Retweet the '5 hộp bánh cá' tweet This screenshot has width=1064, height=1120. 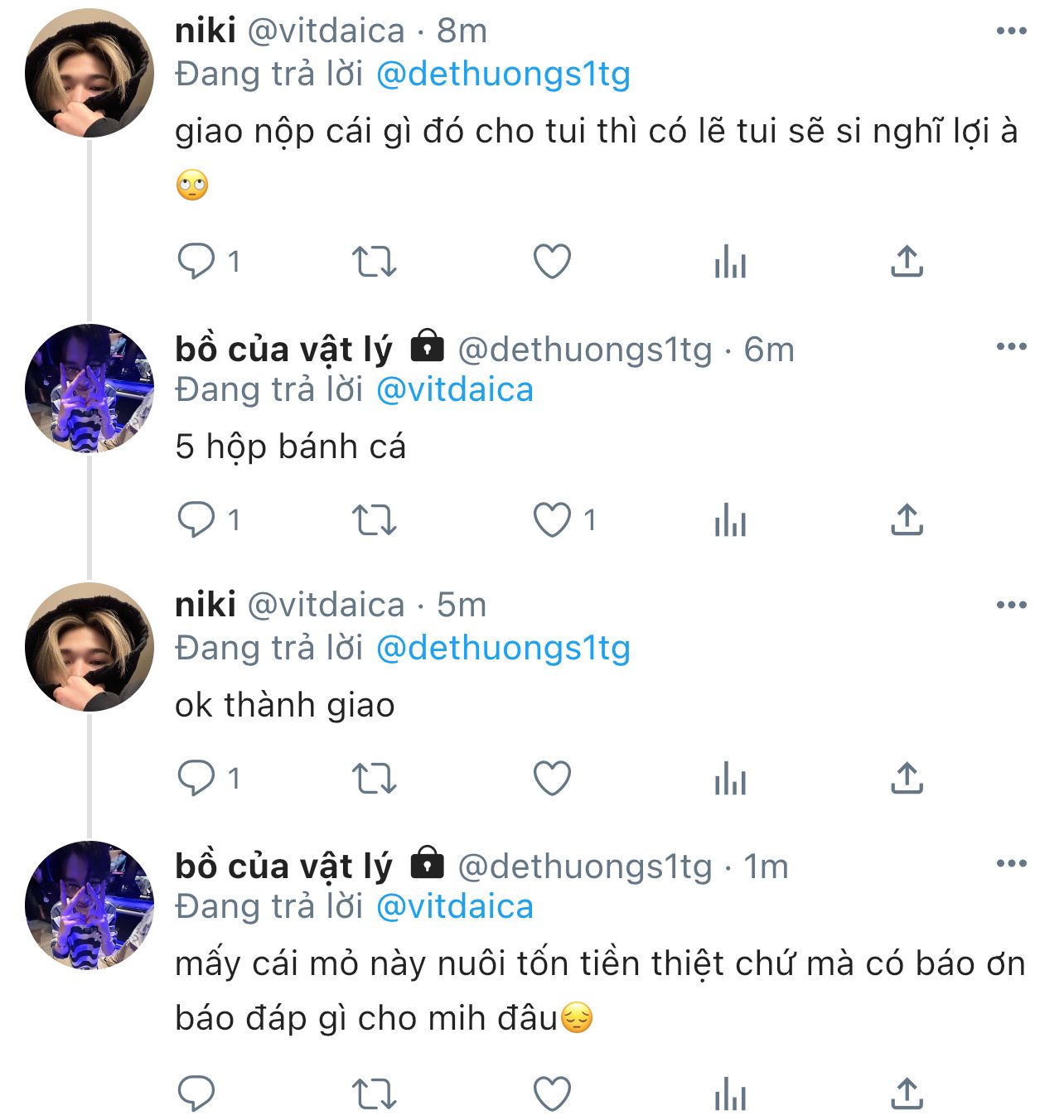tap(375, 520)
